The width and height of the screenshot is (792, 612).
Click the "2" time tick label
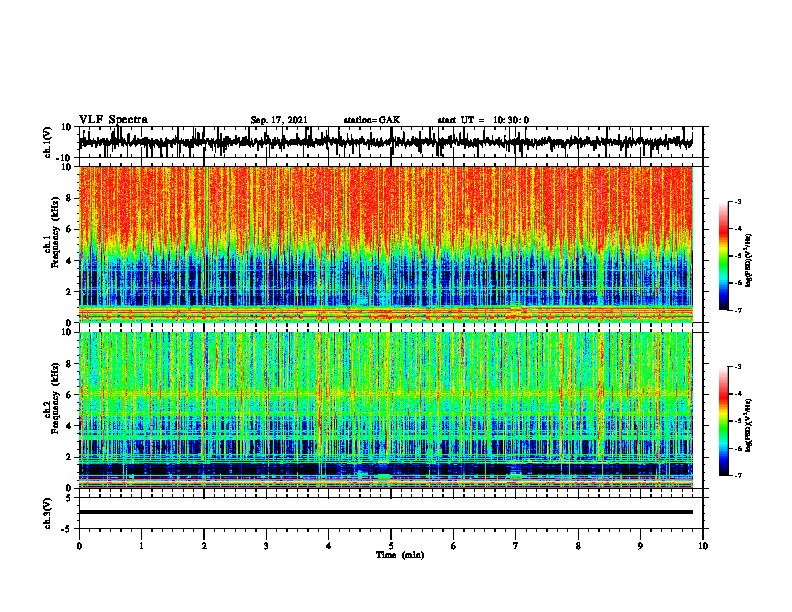(x=204, y=546)
